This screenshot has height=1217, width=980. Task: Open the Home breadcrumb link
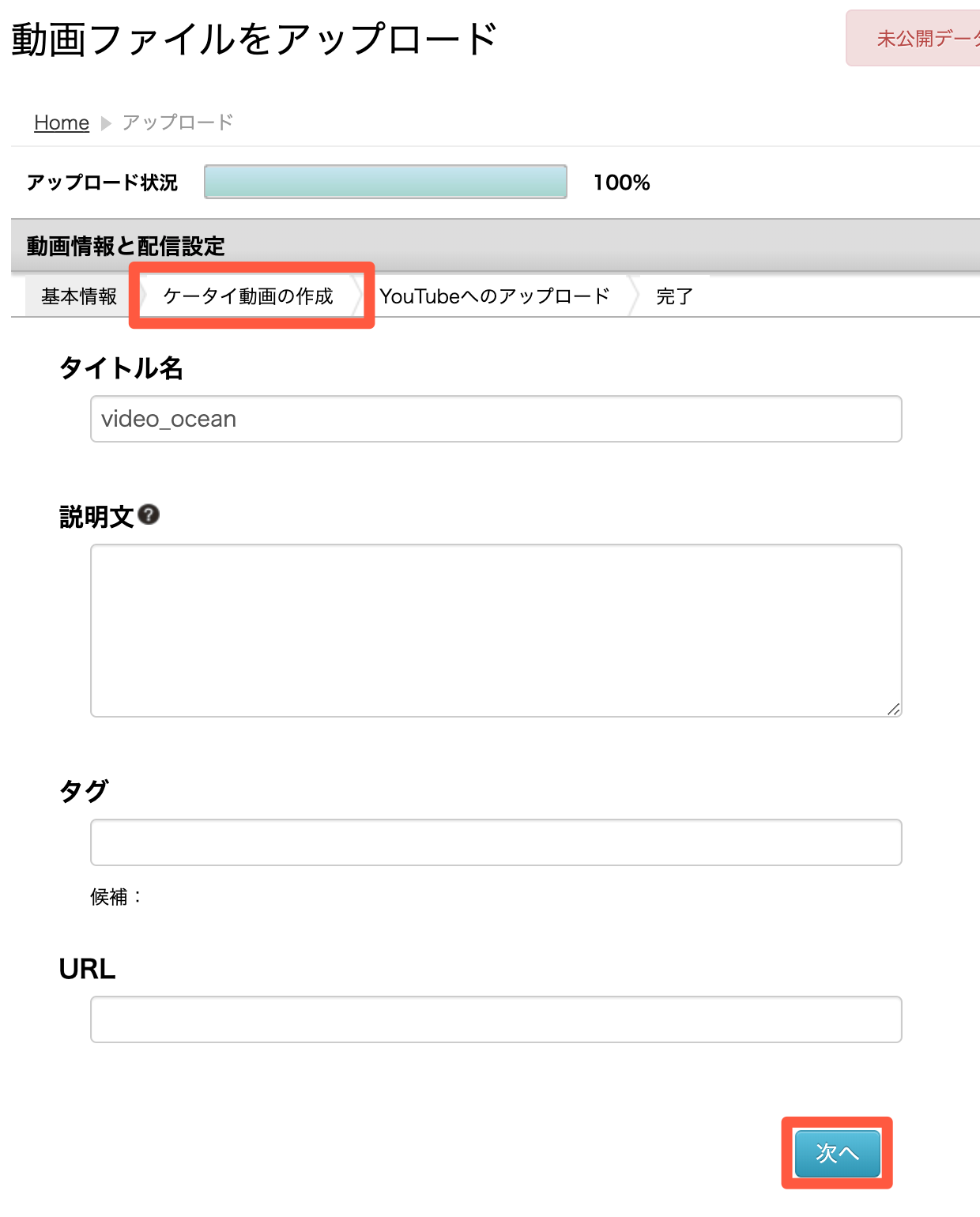(x=62, y=122)
